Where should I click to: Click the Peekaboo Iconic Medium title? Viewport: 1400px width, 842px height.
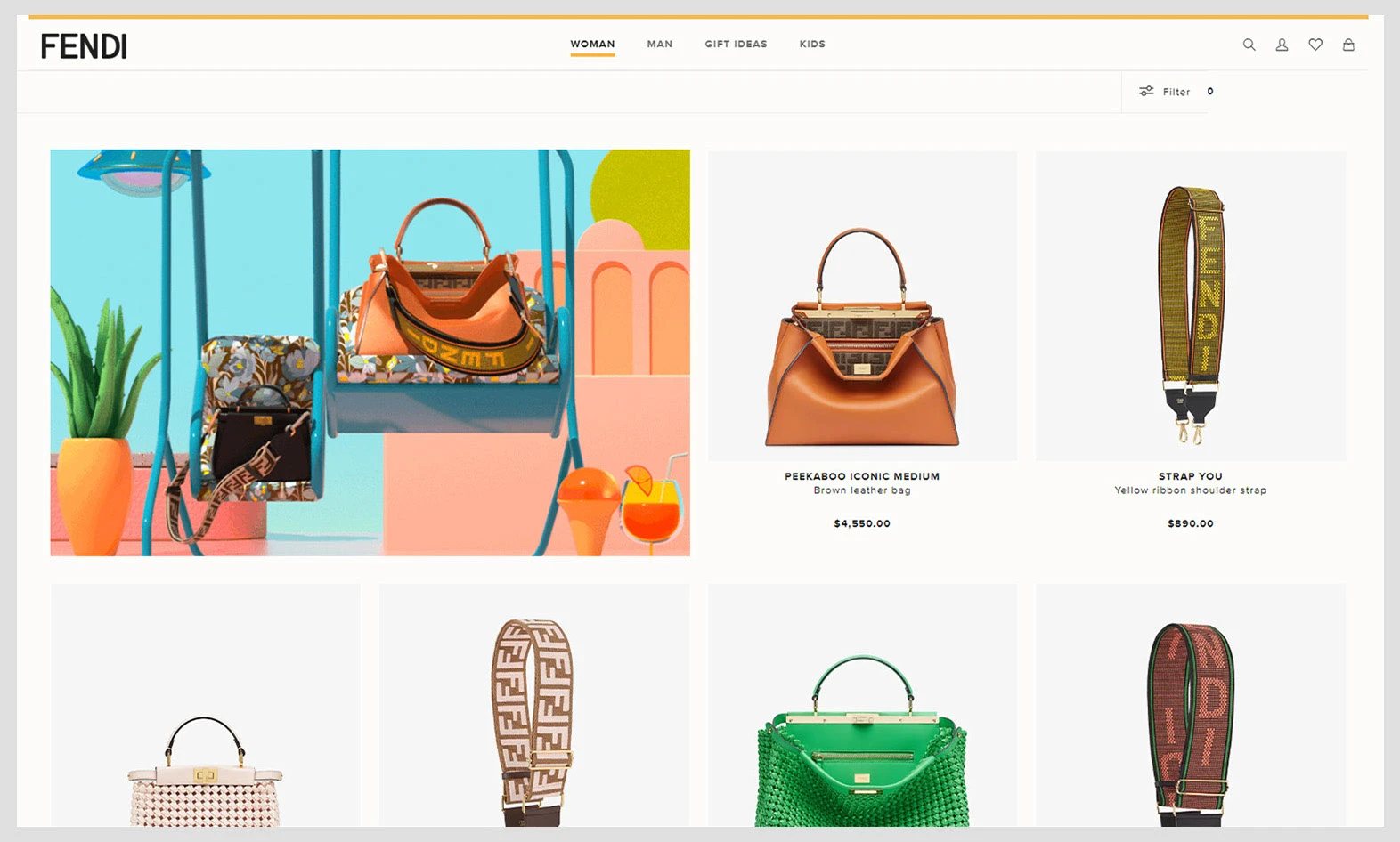click(x=861, y=476)
